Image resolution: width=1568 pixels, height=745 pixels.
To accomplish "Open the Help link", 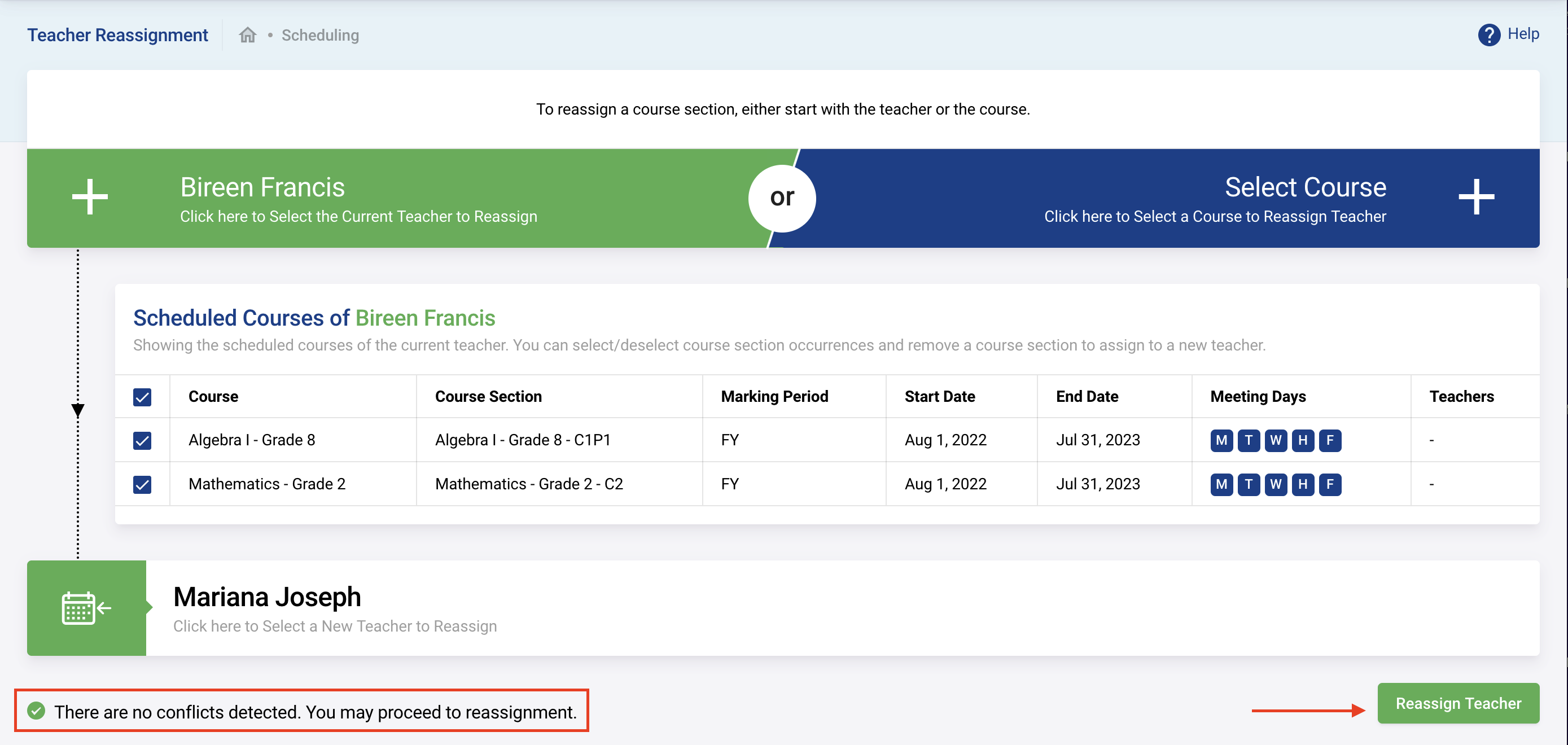I will point(1523,34).
